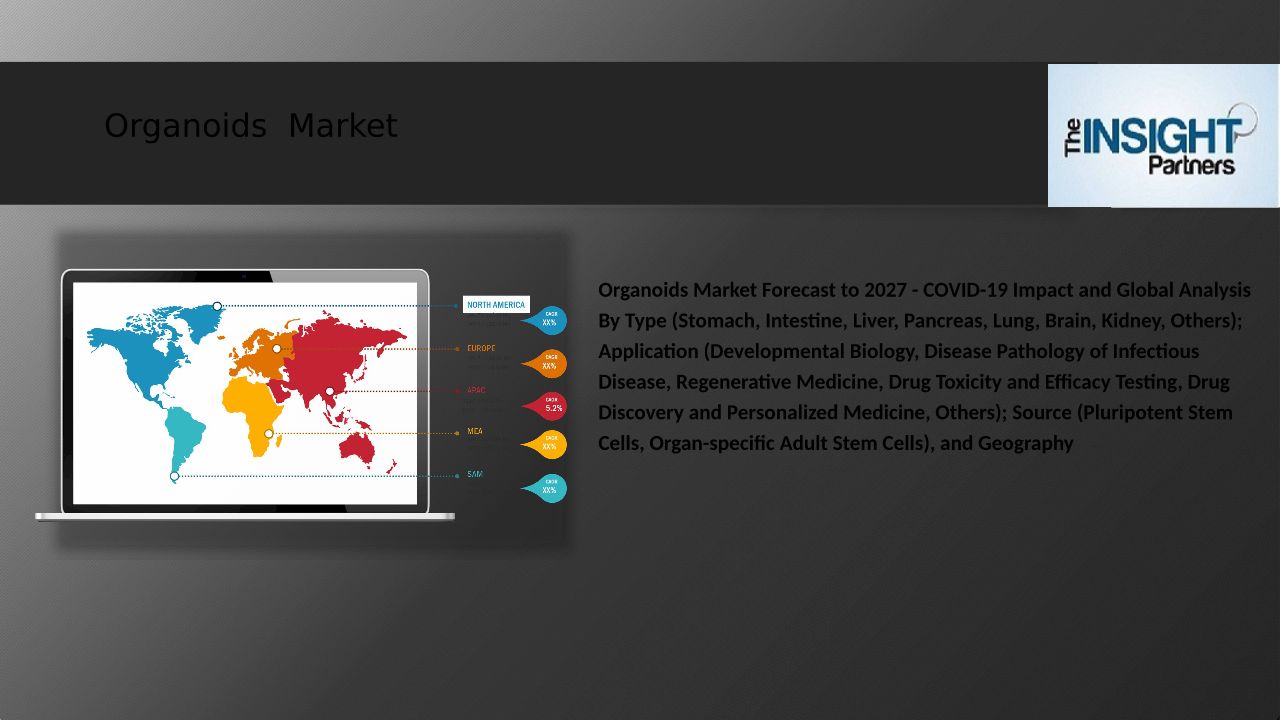Click the Organoids Market Forecast description paragraph
The image size is (1280, 720).
pyautogui.click(x=924, y=366)
